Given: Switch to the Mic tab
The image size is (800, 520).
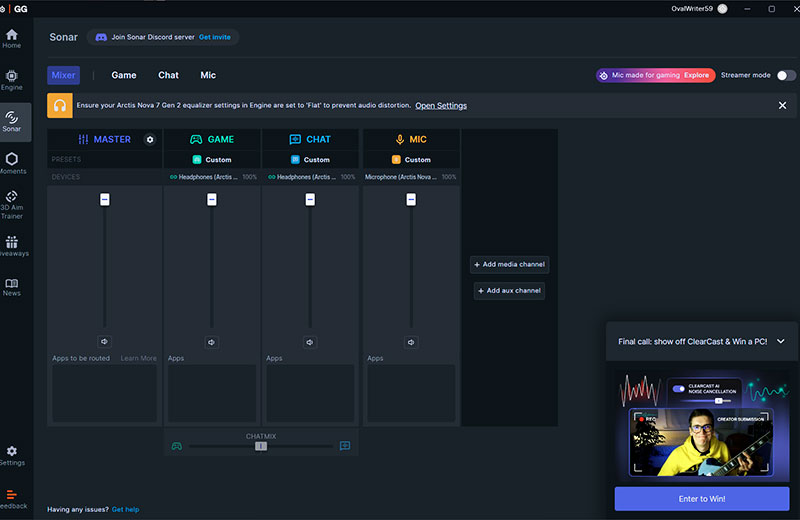Looking at the screenshot, I should coord(208,75).
